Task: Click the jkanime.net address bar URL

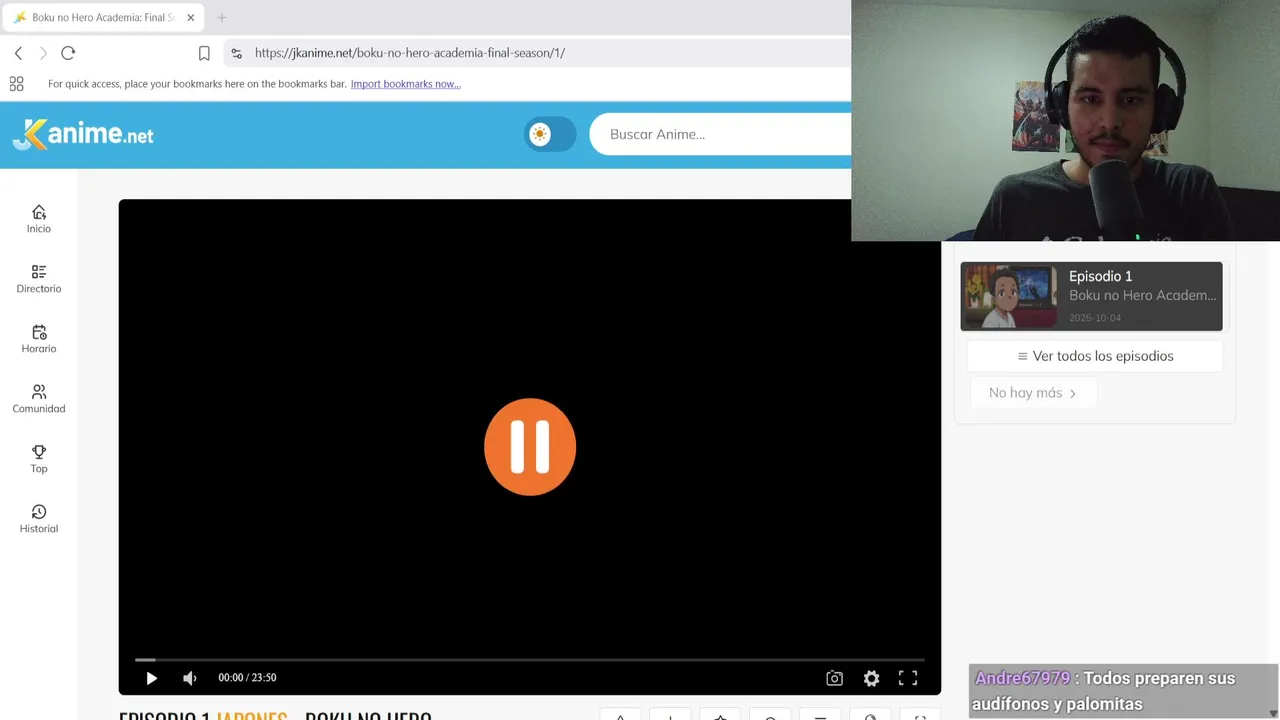Action: [410, 53]
